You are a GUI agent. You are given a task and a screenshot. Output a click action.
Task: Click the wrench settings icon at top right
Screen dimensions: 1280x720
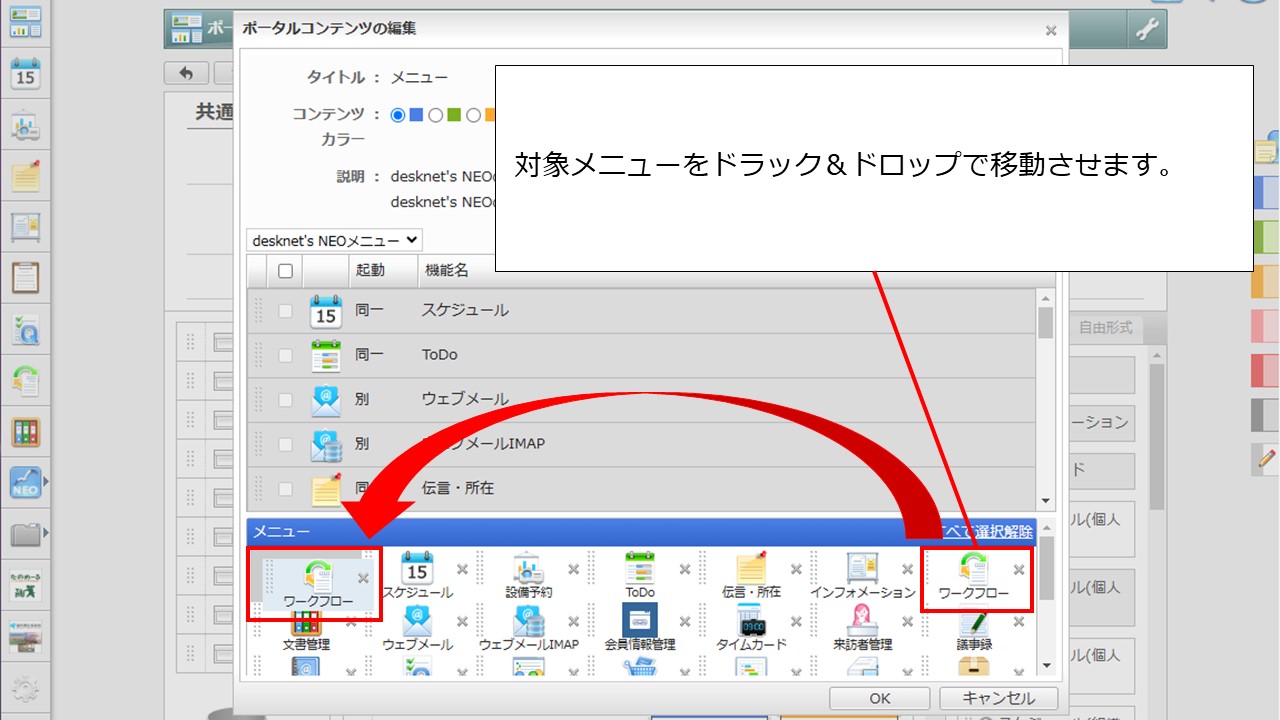click(x=1147, y=30)
